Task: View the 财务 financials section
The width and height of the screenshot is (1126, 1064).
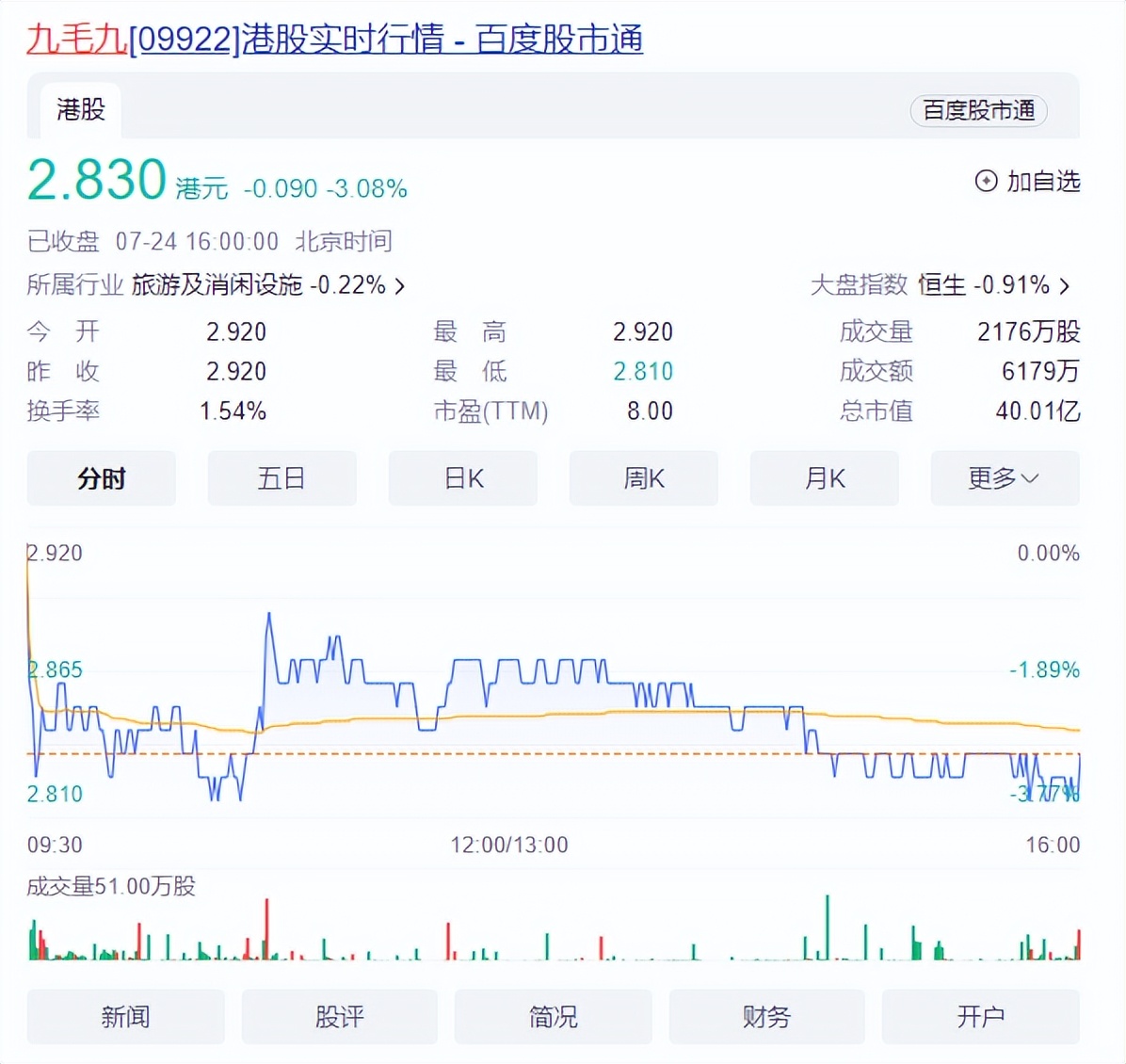Action: tap(766, 1017)
